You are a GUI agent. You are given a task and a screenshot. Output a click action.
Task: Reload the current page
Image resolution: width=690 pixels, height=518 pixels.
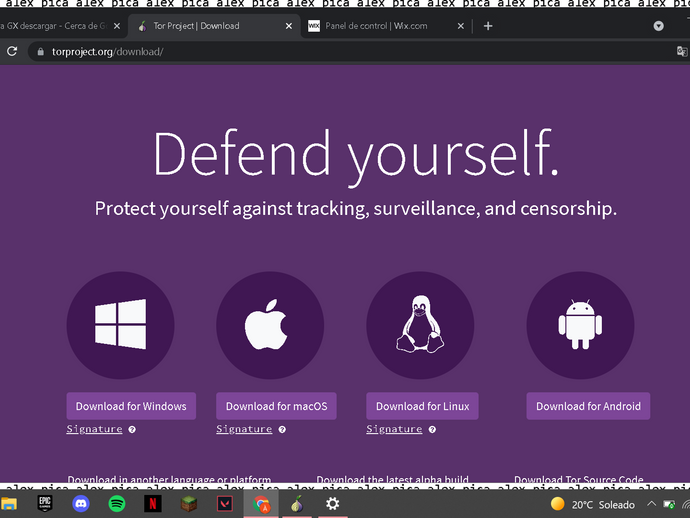pyautogui.click(x=12, y=51)
